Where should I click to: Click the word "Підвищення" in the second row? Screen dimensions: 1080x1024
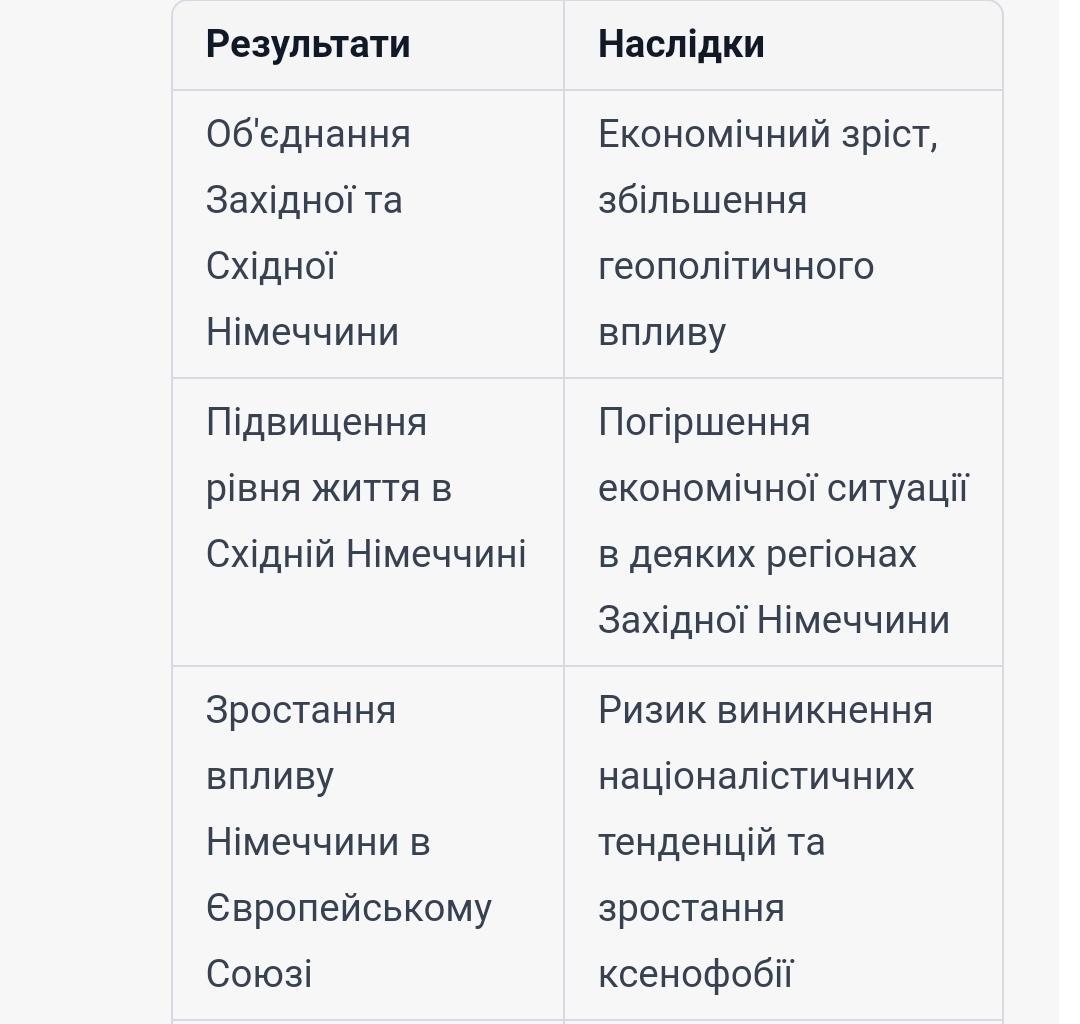(x=316, y=423)
